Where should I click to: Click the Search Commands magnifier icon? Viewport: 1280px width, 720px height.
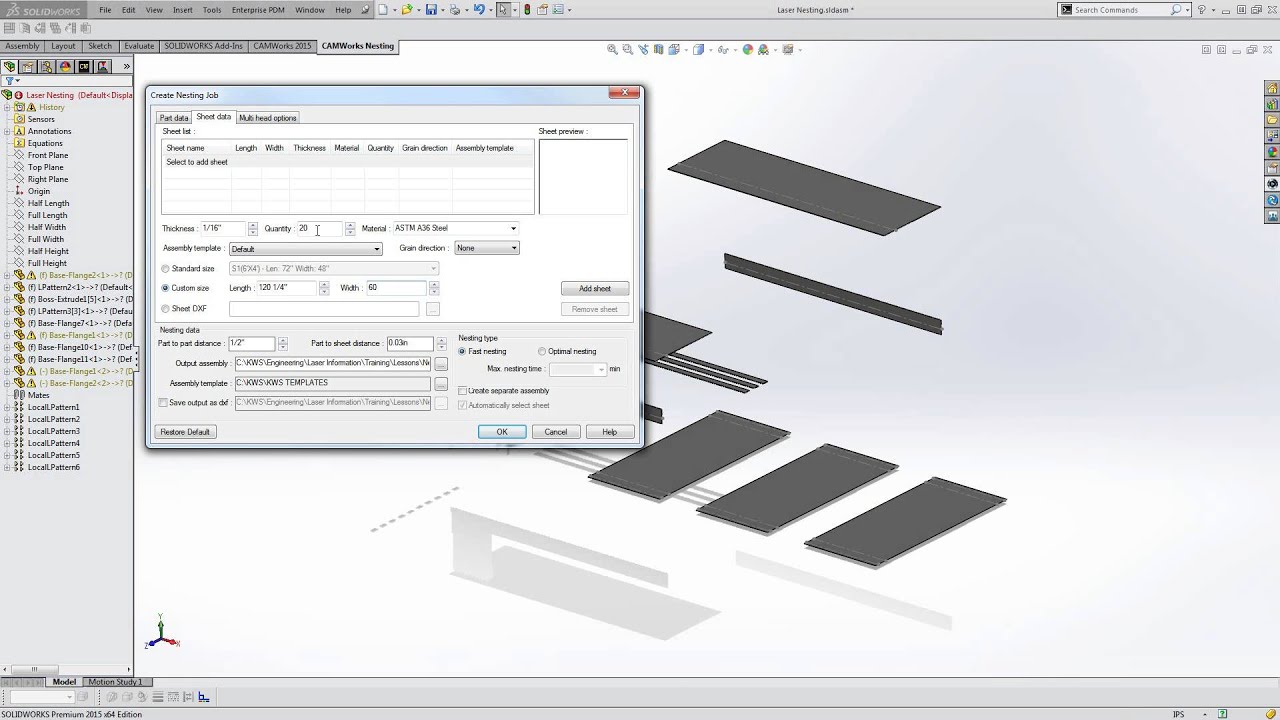click(x=1177, y=10)
